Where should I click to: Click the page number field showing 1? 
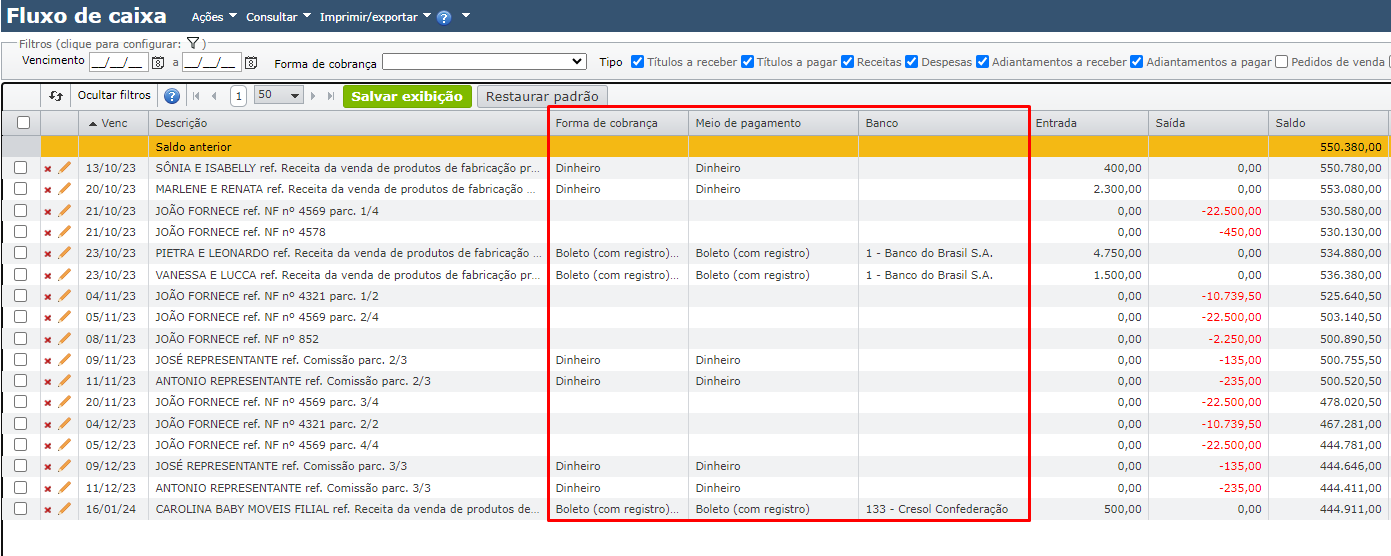pos(238,96)
